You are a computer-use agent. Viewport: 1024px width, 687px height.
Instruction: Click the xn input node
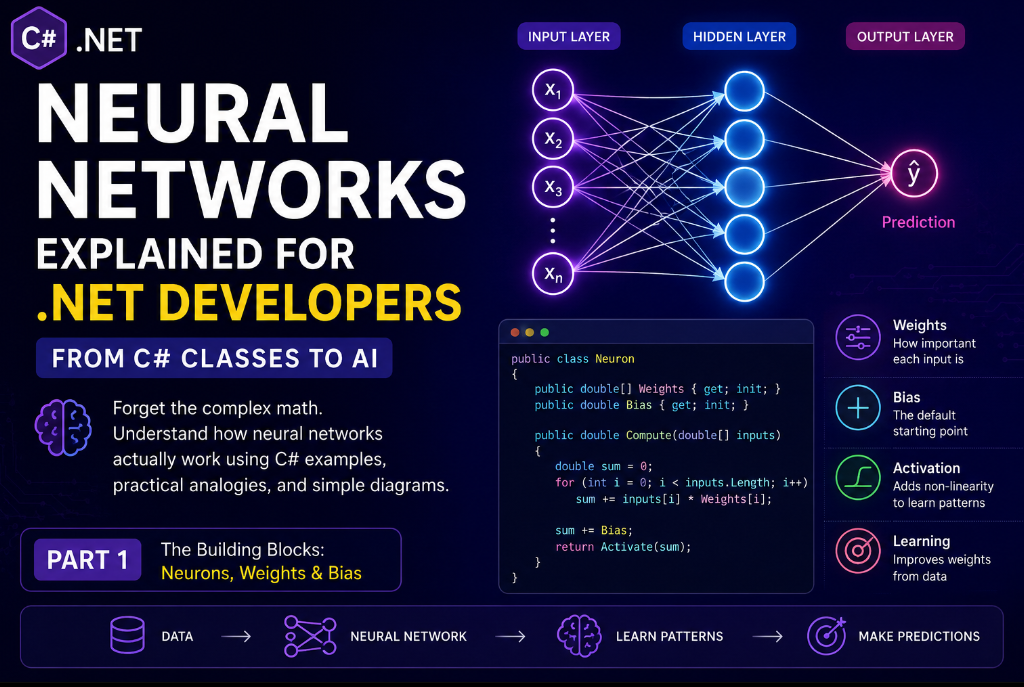click(552, 274)
